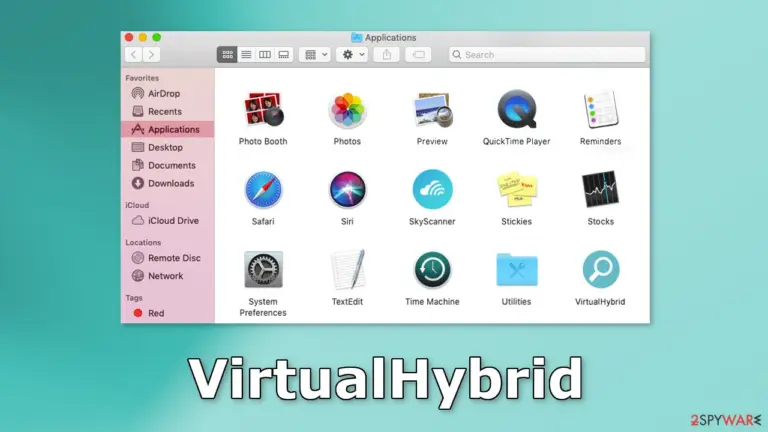The width and height of the screenshot is (768, 432).
Task: Click the Search field
Action: pyautogui.click(x=547, y=54)
